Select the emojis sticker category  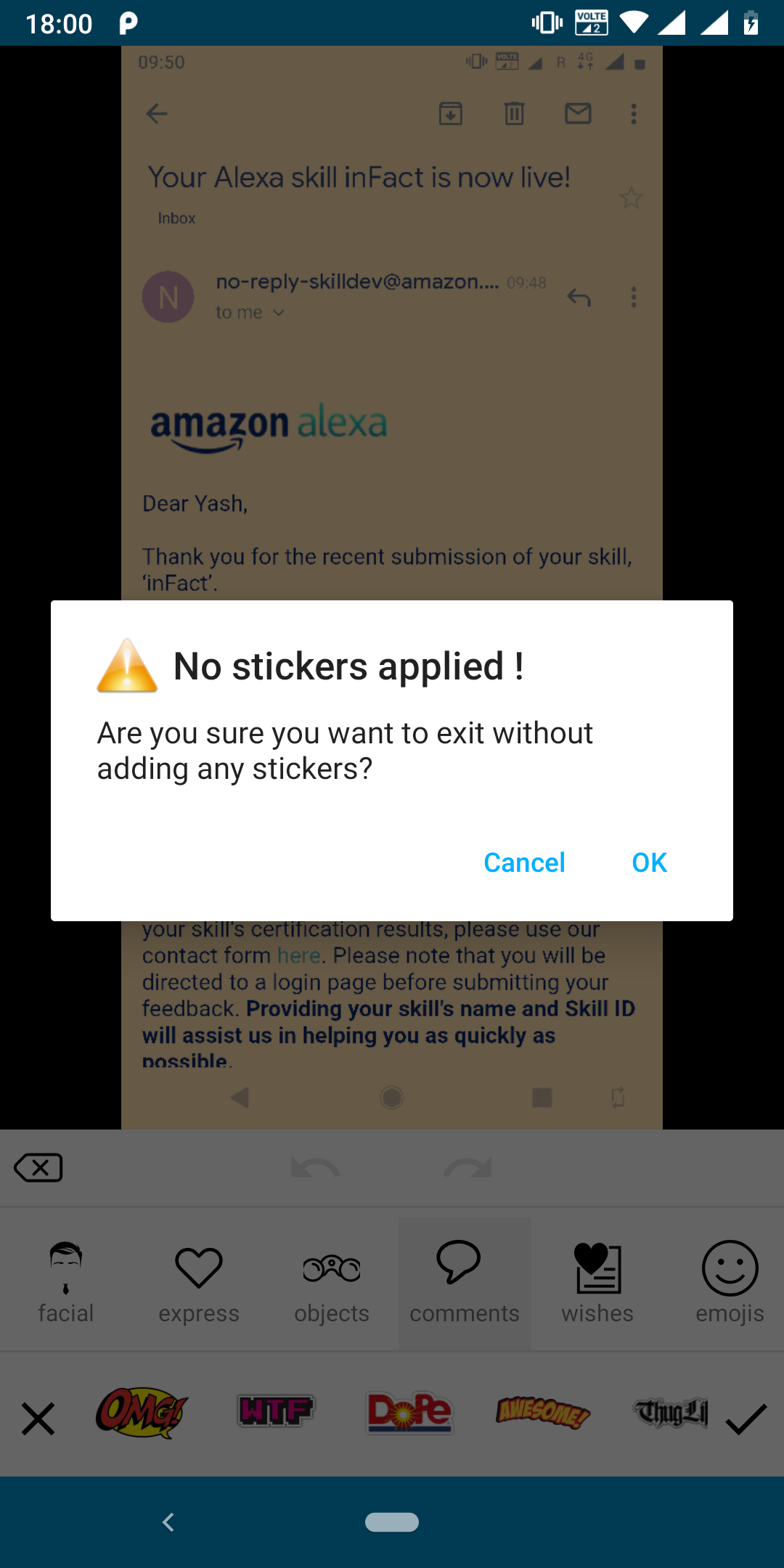click(x=730, y=1283)
